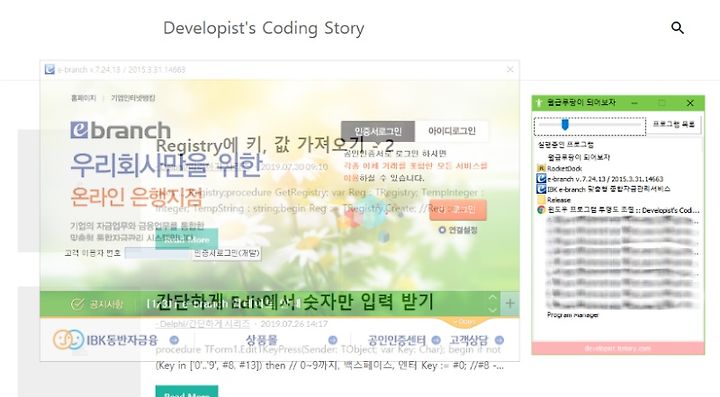This screenshot has height=397, width=720.
Task: Open Developist's Coding Story blog title
Action: 264,28
